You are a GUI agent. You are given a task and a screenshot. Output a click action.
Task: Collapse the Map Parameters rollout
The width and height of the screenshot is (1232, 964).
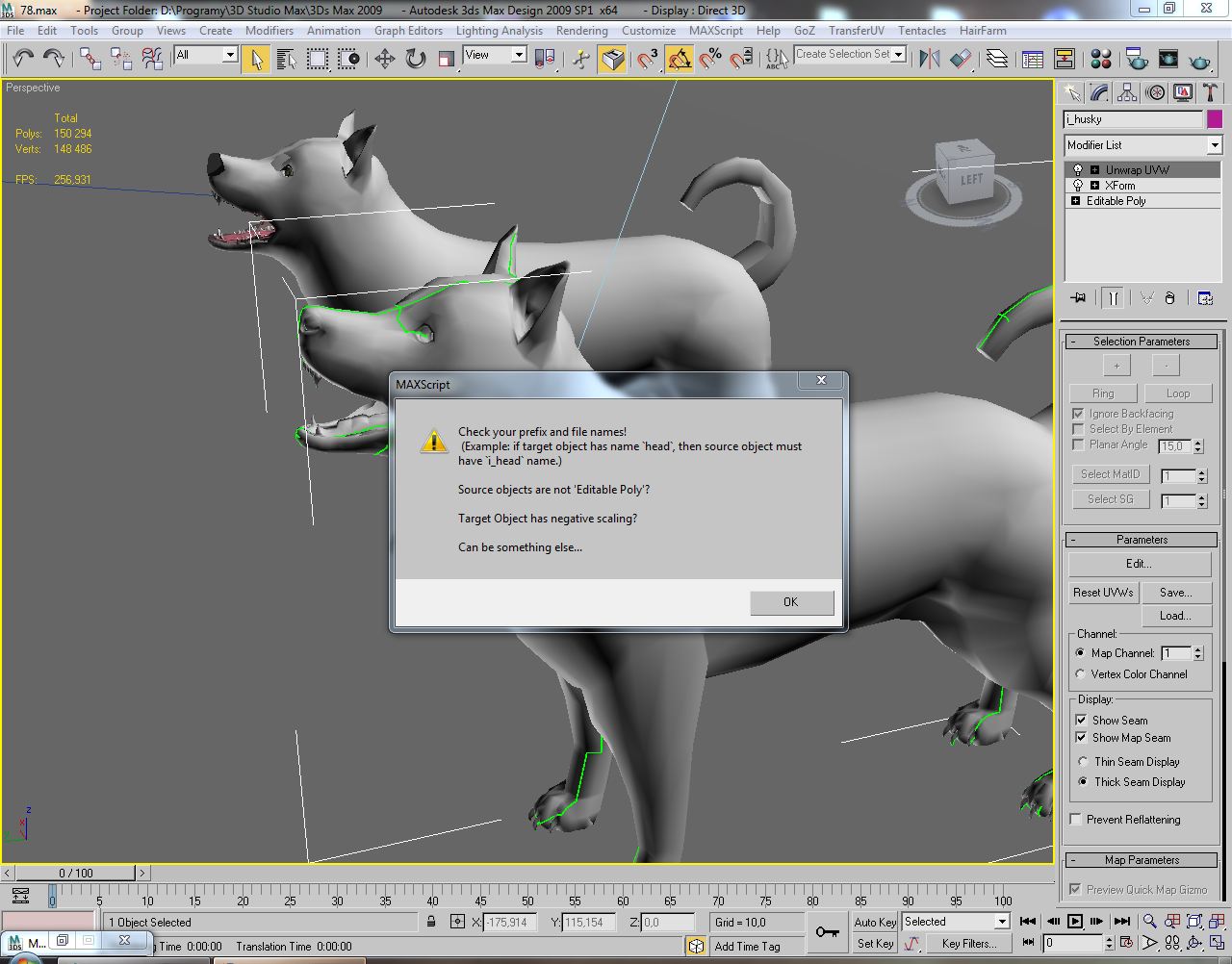tap(1142, 860)
